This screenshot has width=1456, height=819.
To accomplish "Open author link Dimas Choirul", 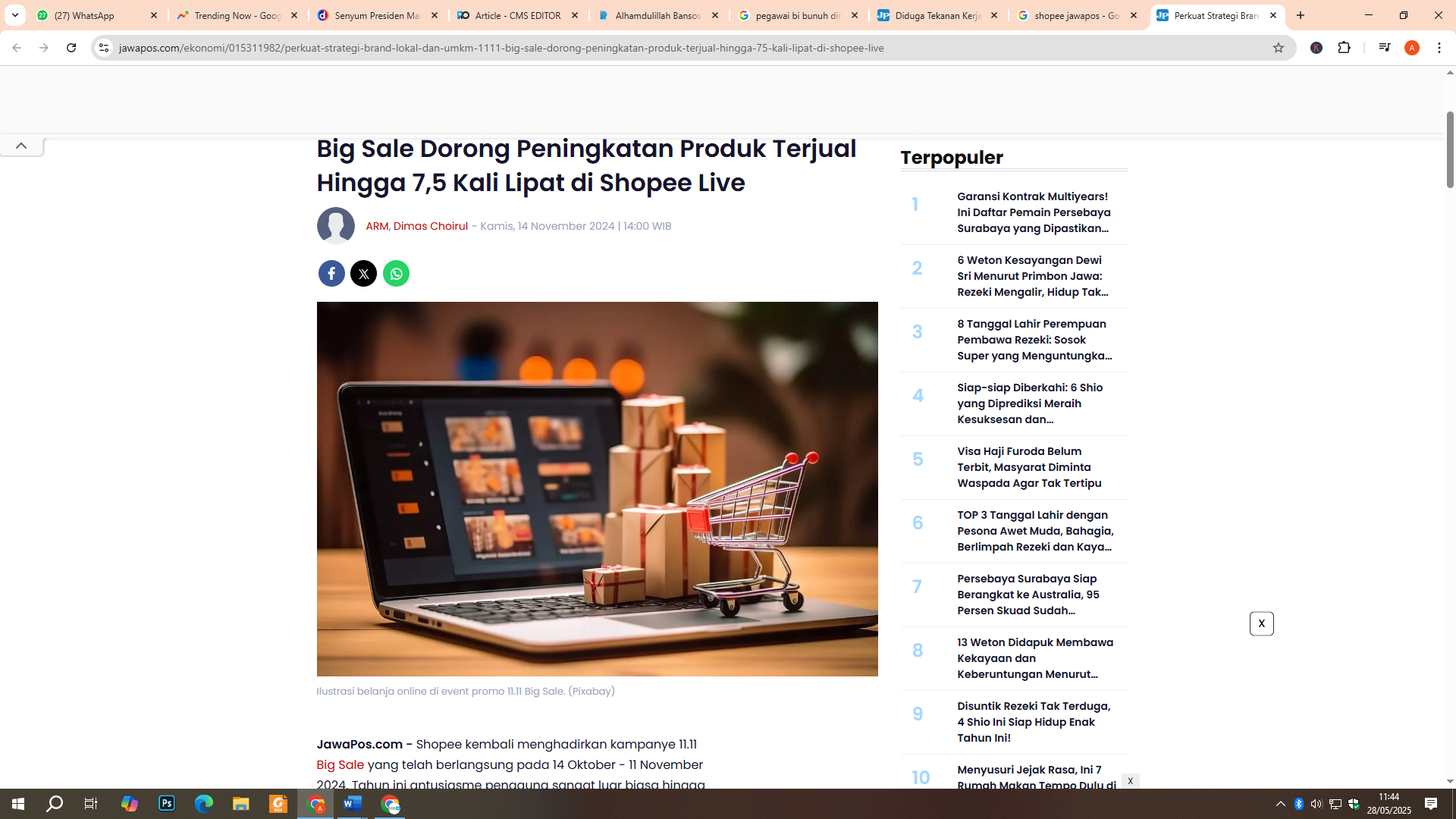I will (431, 226).
